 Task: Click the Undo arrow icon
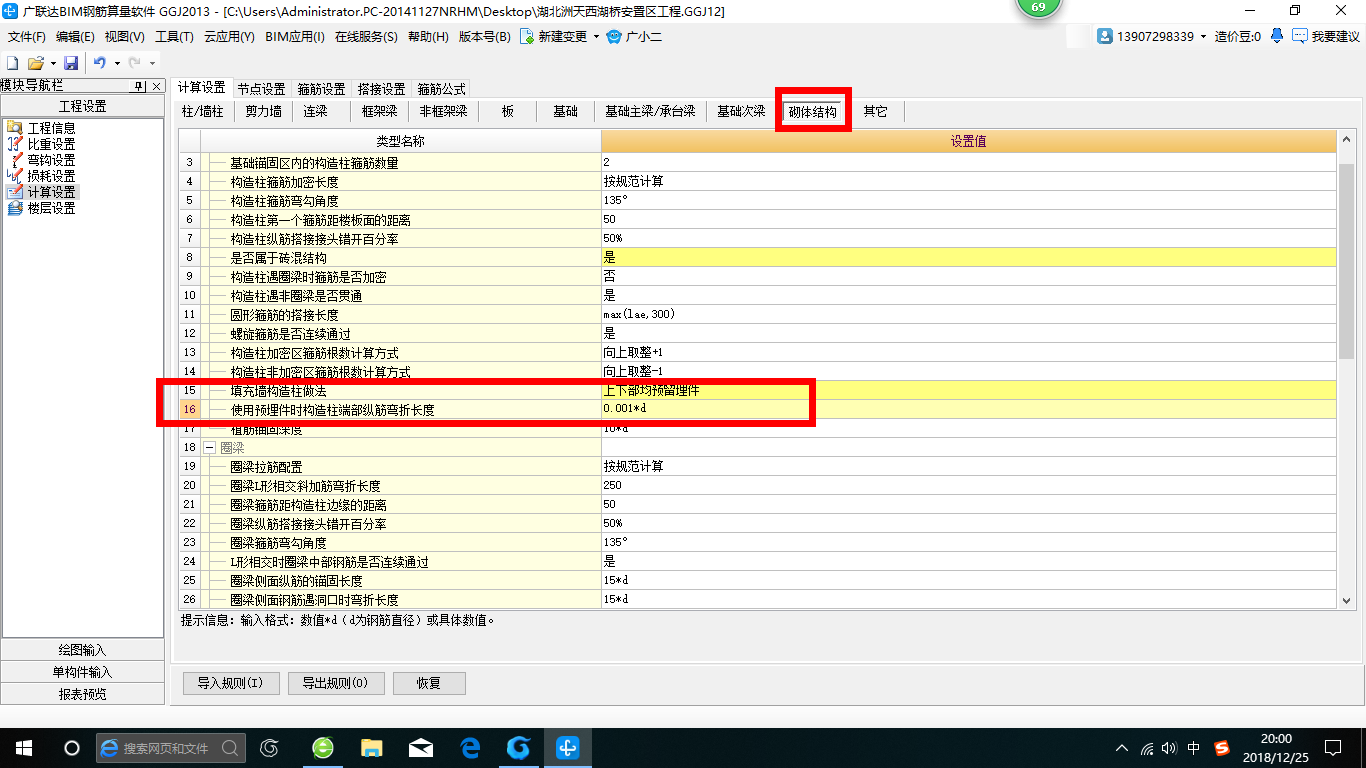tap(100, 63)
